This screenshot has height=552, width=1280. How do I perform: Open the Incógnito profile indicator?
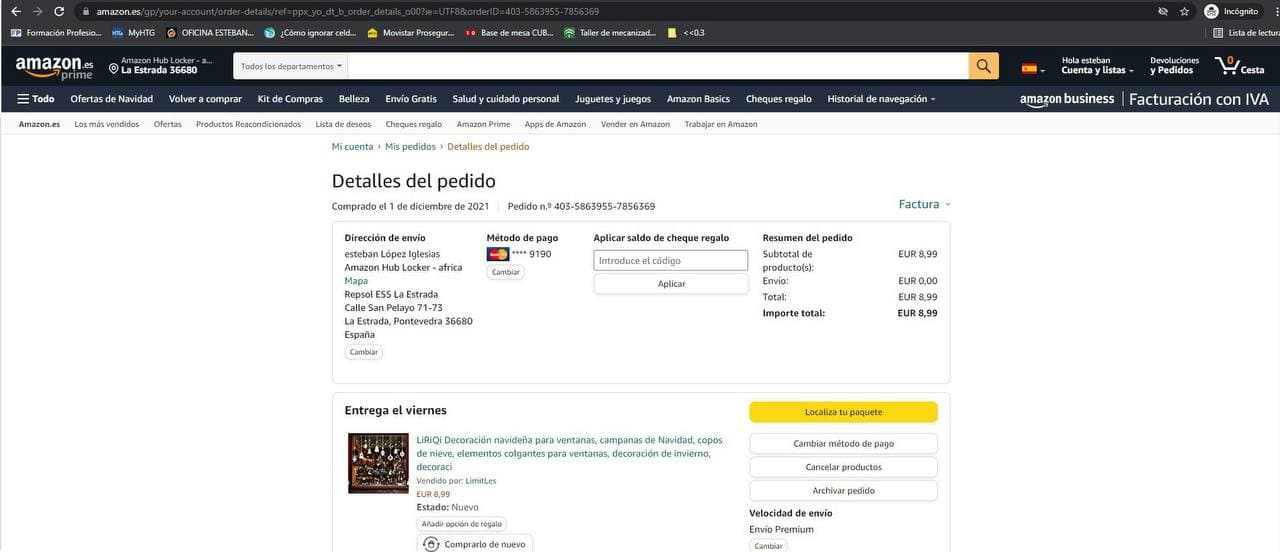[x=1231, y=11]
